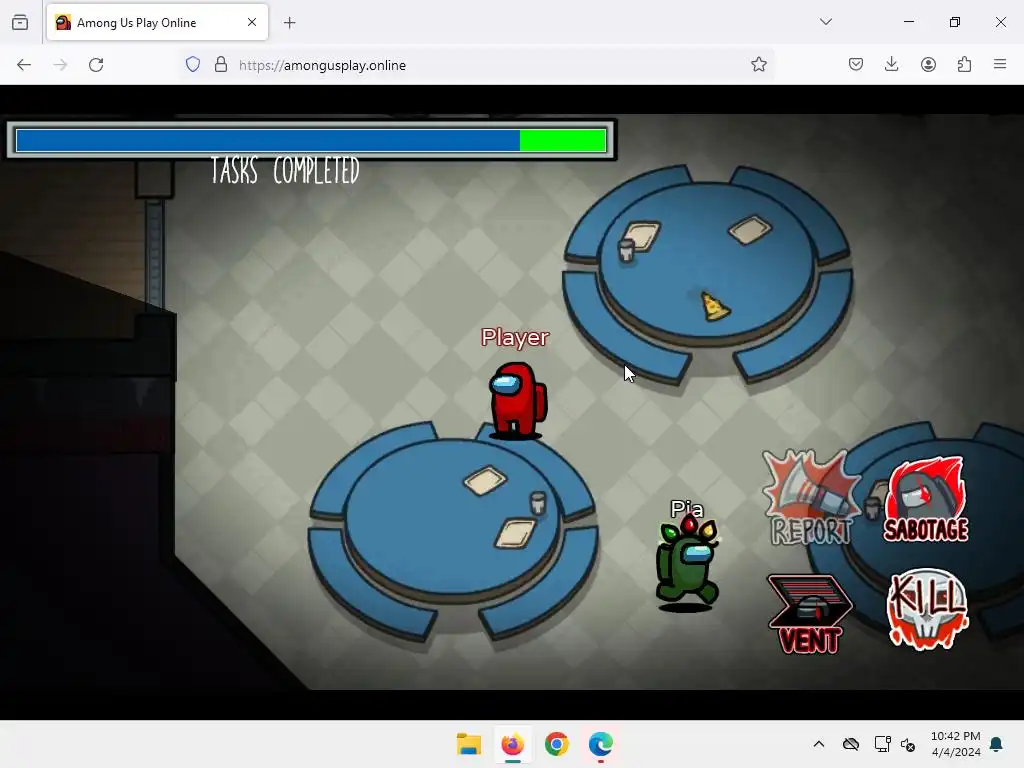Screen dimensions: 1024x768
Task: Select the Among Us Play Online tab
Action: click(157, 22)
